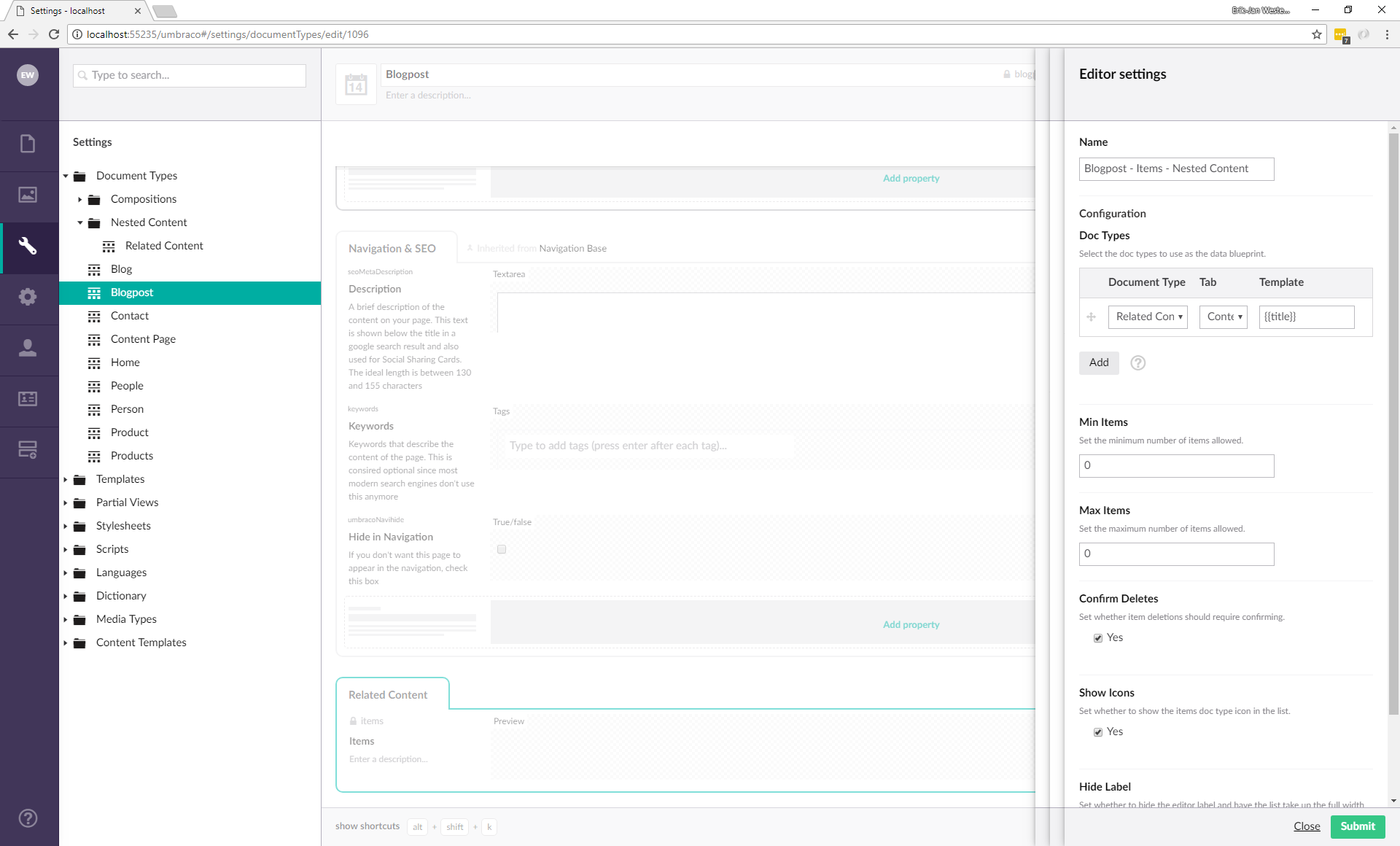Viewport: 1400px width, 846px height.
Task: Click the Document Types folder icon
Action: [x=79, y=176]
